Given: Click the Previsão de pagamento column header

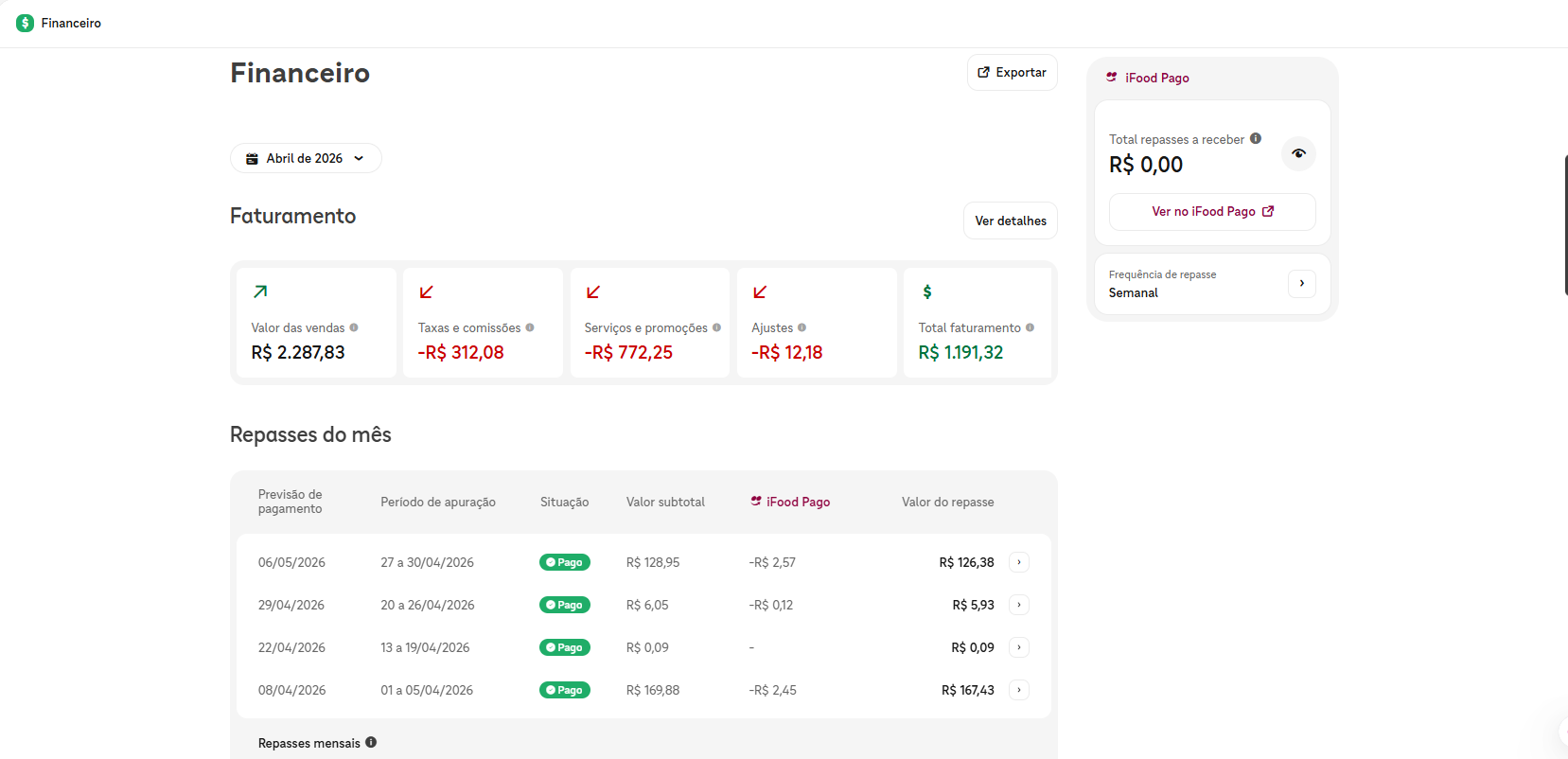Looking at the screenshot, I should point(291,502).
